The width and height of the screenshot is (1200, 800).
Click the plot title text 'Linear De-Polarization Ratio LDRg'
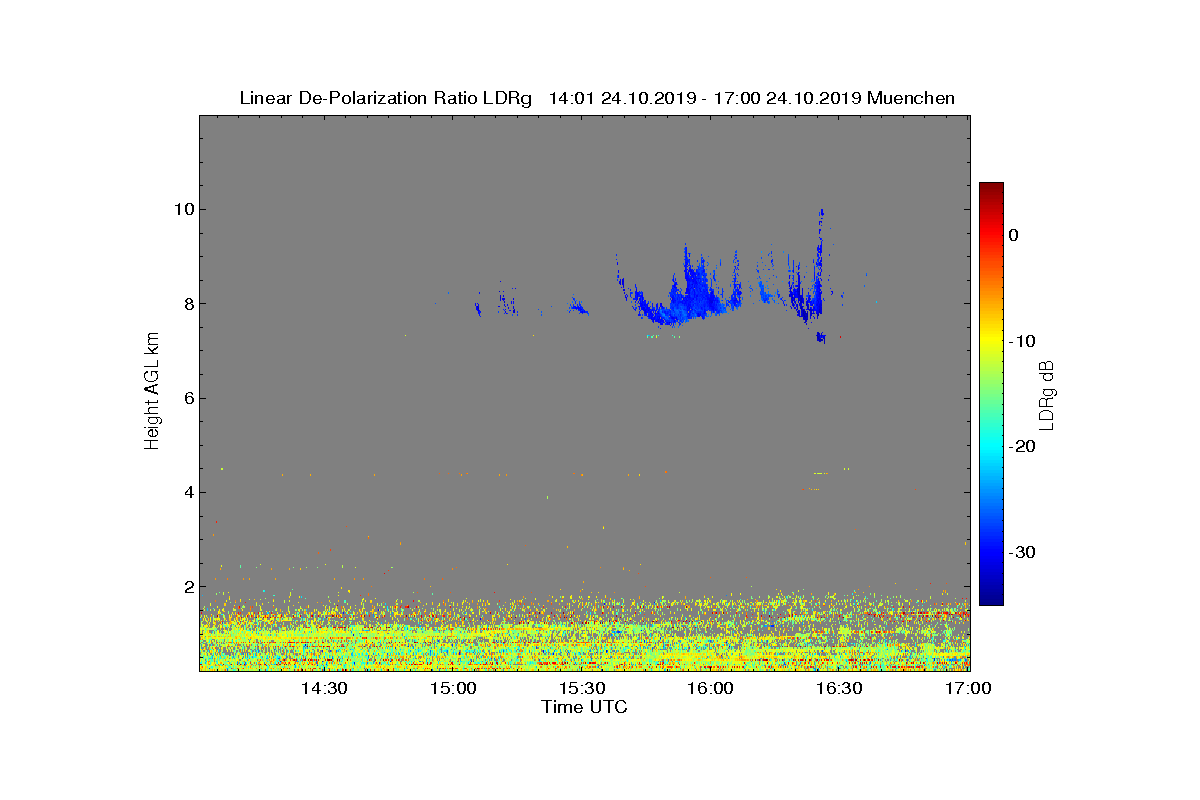point(386,98)
